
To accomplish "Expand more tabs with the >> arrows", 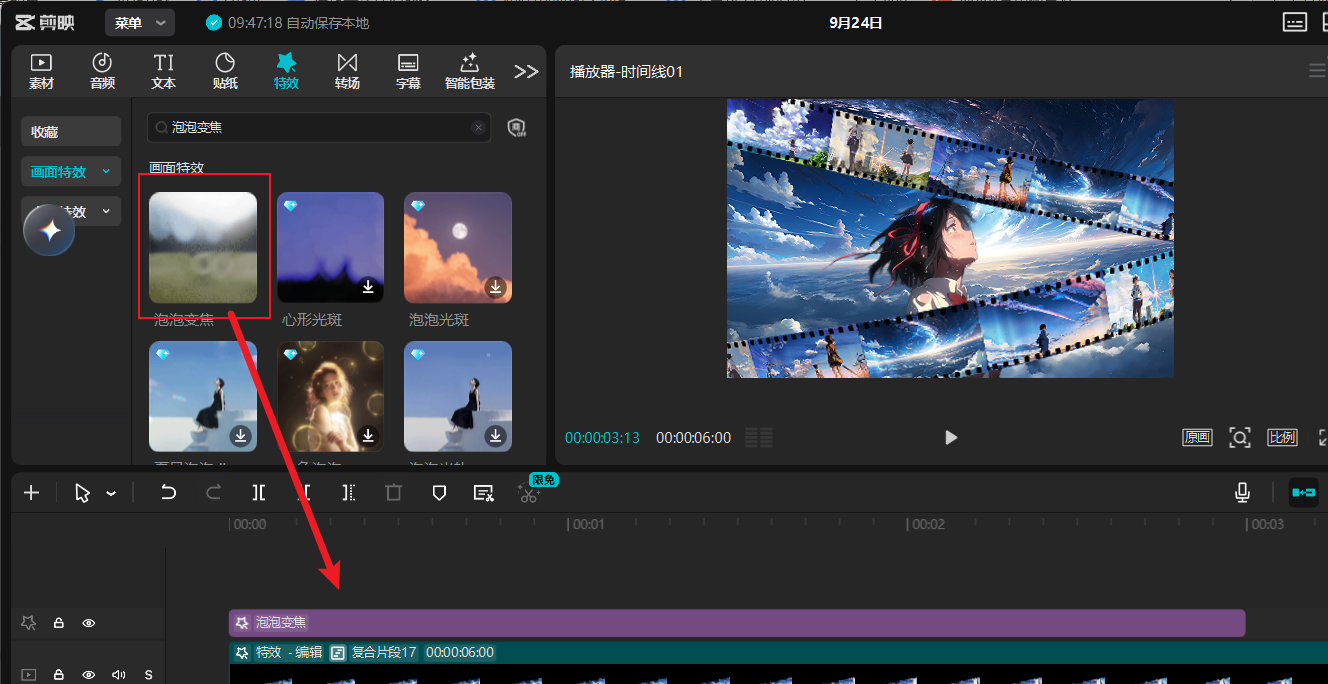I will point(526,71).
